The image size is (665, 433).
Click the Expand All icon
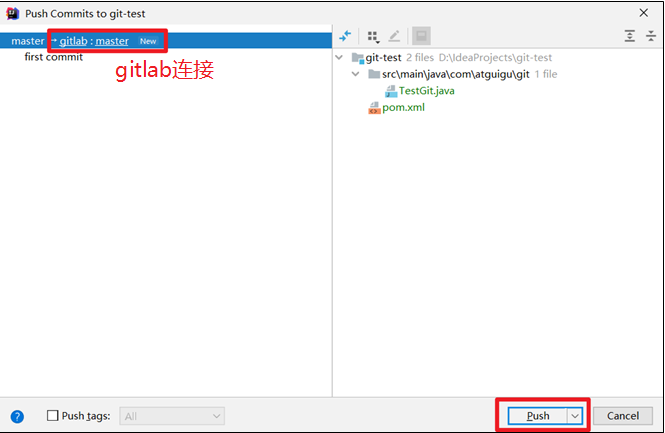pyautogui.click(x=630, y=36)
